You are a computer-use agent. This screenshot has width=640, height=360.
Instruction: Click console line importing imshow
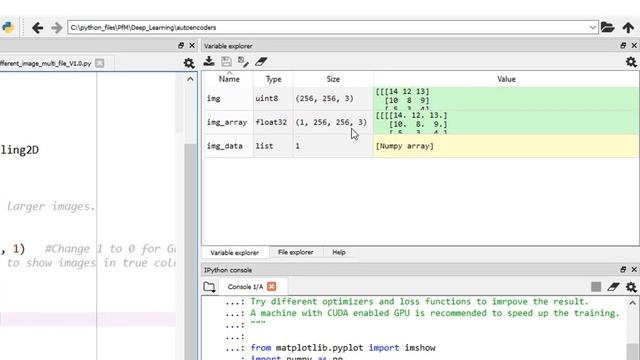(343, 348)
